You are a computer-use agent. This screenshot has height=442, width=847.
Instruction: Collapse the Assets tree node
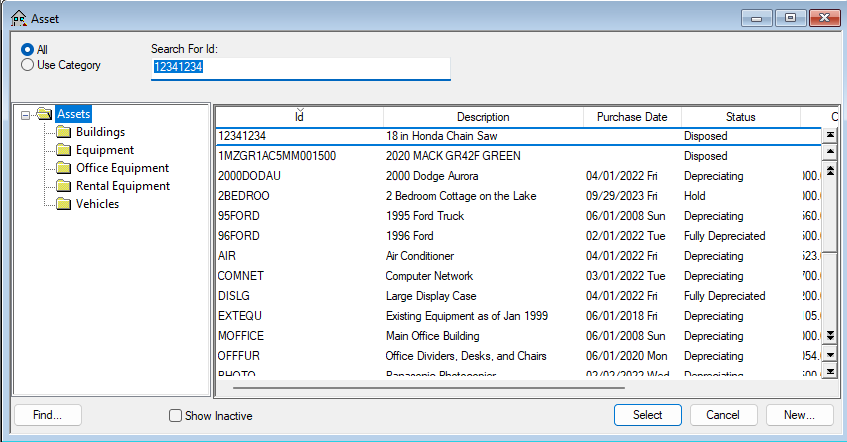point(26,114)
